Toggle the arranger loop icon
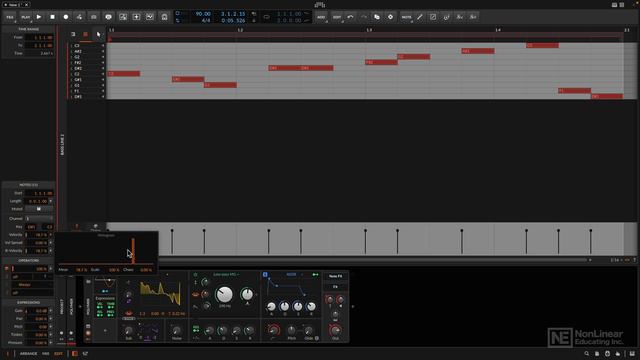The width and height of the screenshot is (640, 360). tap(267, 17)
